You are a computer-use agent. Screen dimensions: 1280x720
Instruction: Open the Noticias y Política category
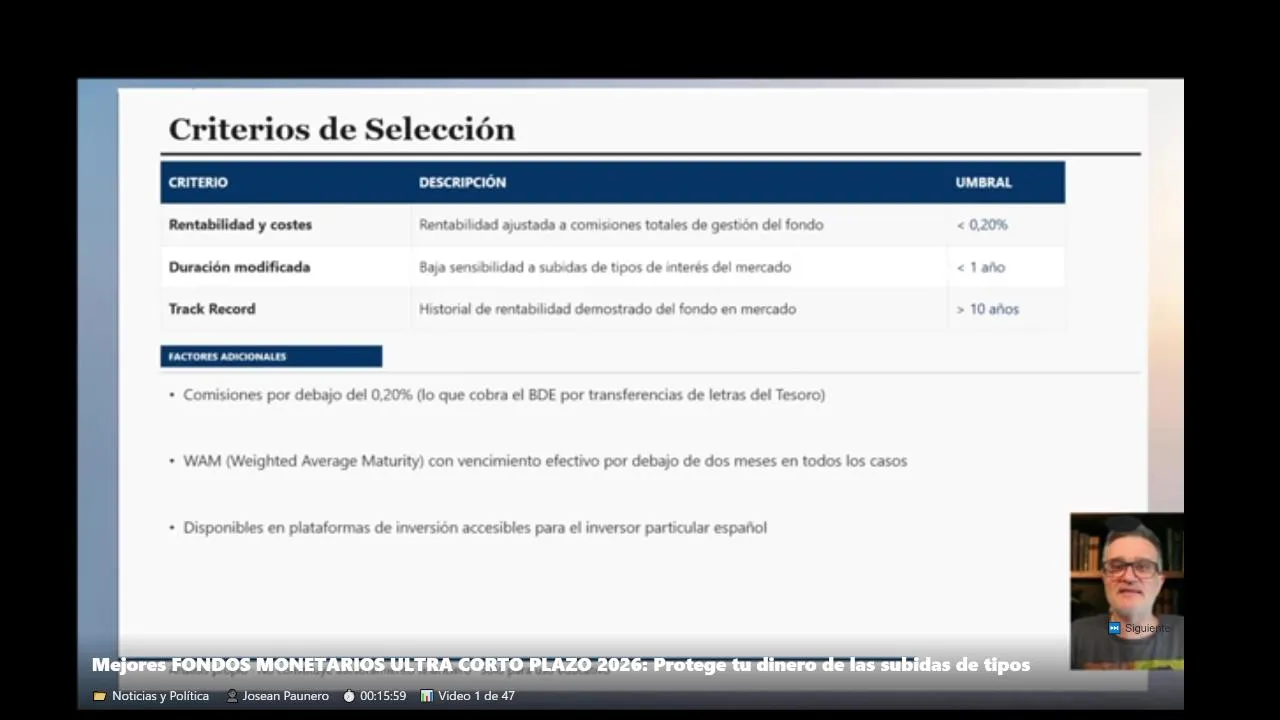[x=160, y=696]
